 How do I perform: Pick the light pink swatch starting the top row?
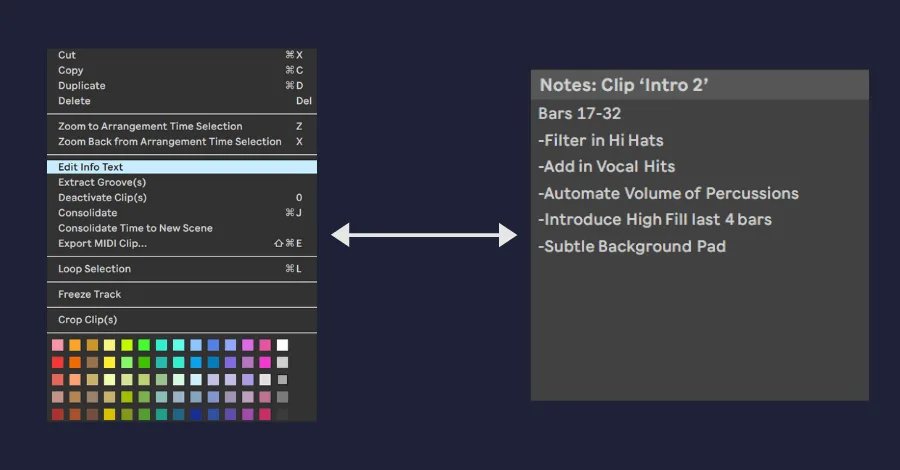click(58, 345)
